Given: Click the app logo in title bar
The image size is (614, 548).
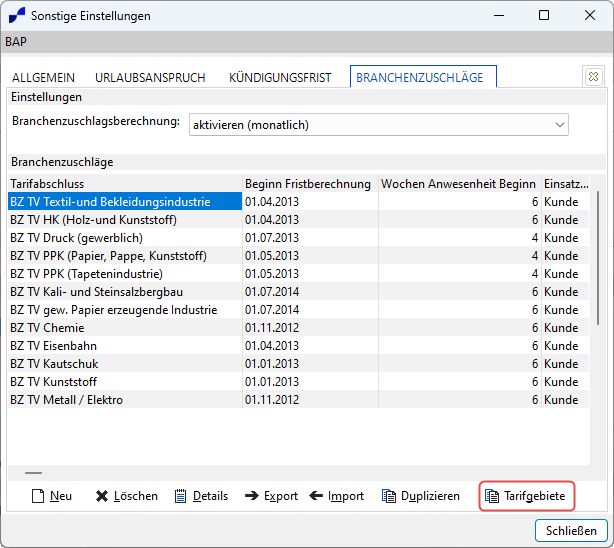Looking at the screenshot, I should (17, 16).
